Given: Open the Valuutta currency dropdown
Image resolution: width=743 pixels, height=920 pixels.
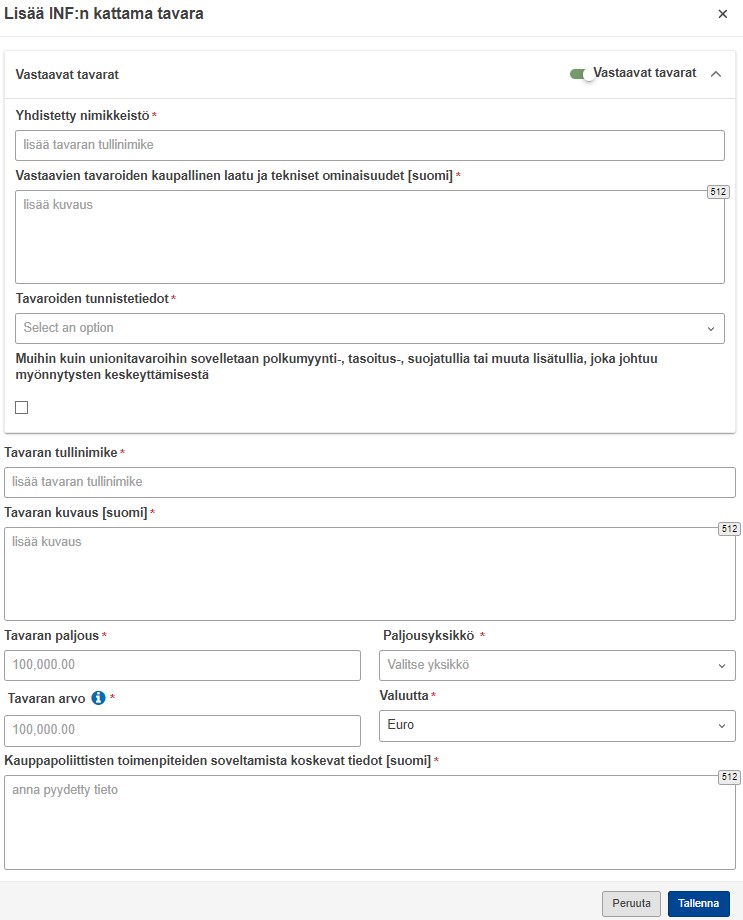Looking at the screenshot, I should (x=557, y=725).
